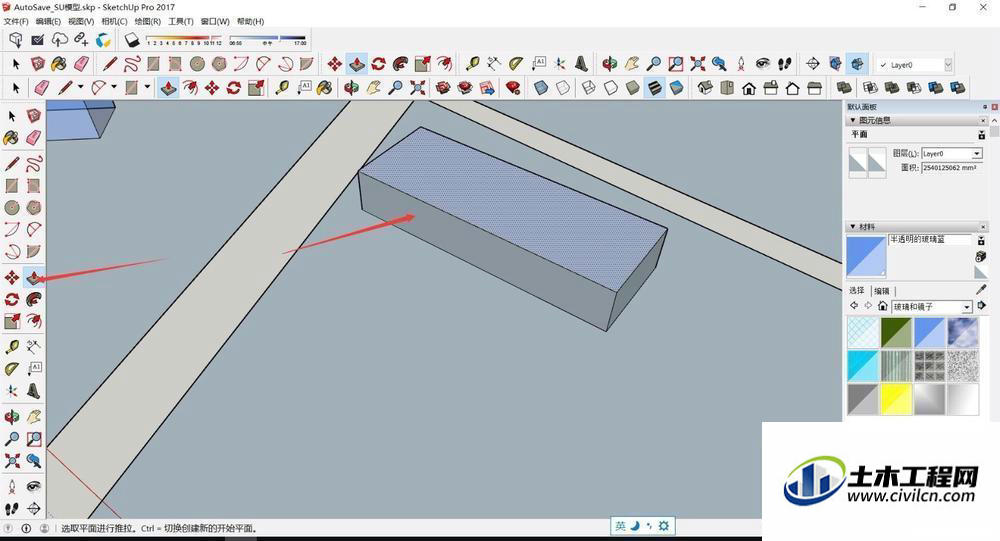
Task: Open the 文件(F) menu
Action: click(x=16, y=22)
